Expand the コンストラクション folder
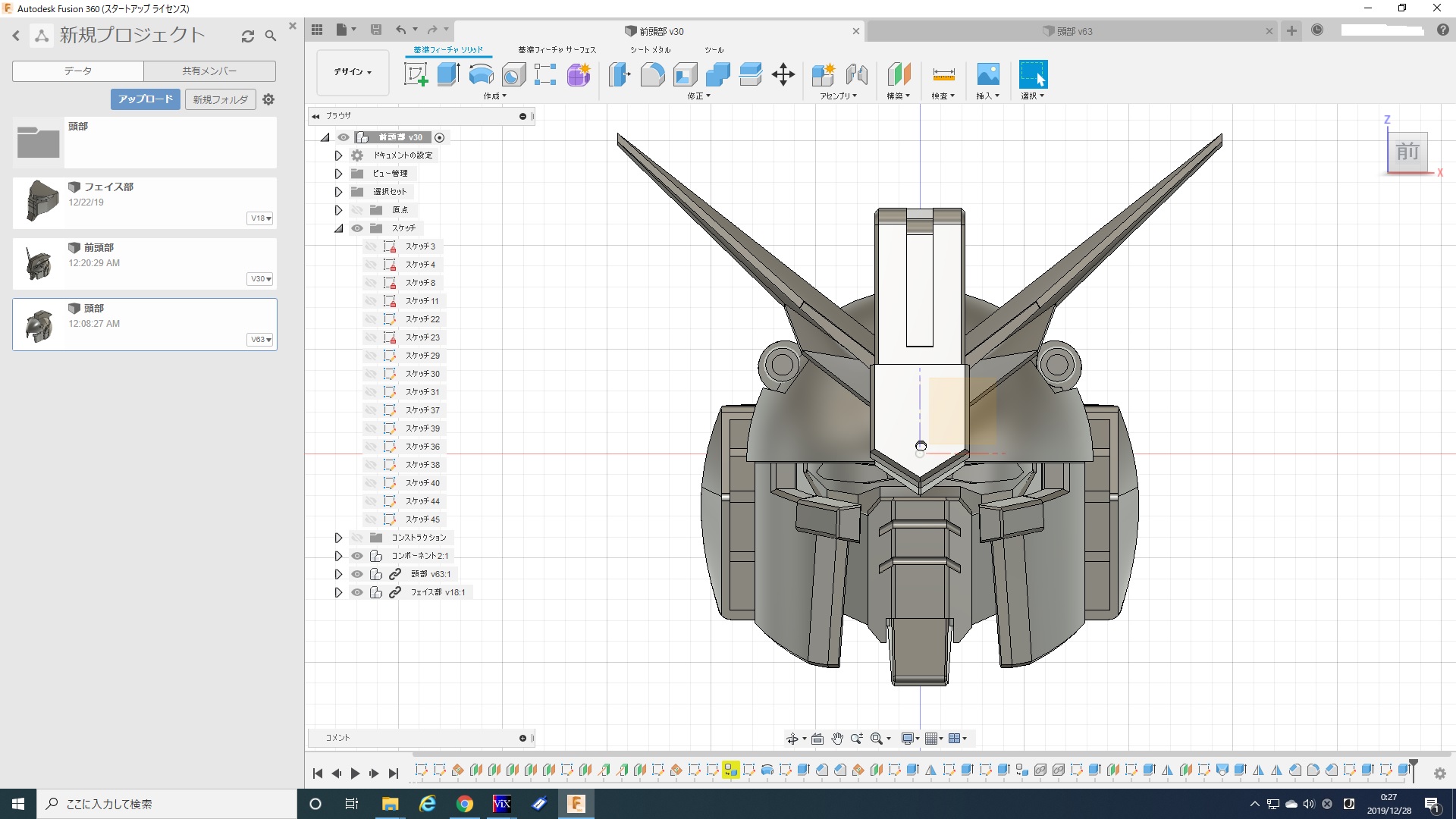The image size is (1456, 819). pos(339,538)
